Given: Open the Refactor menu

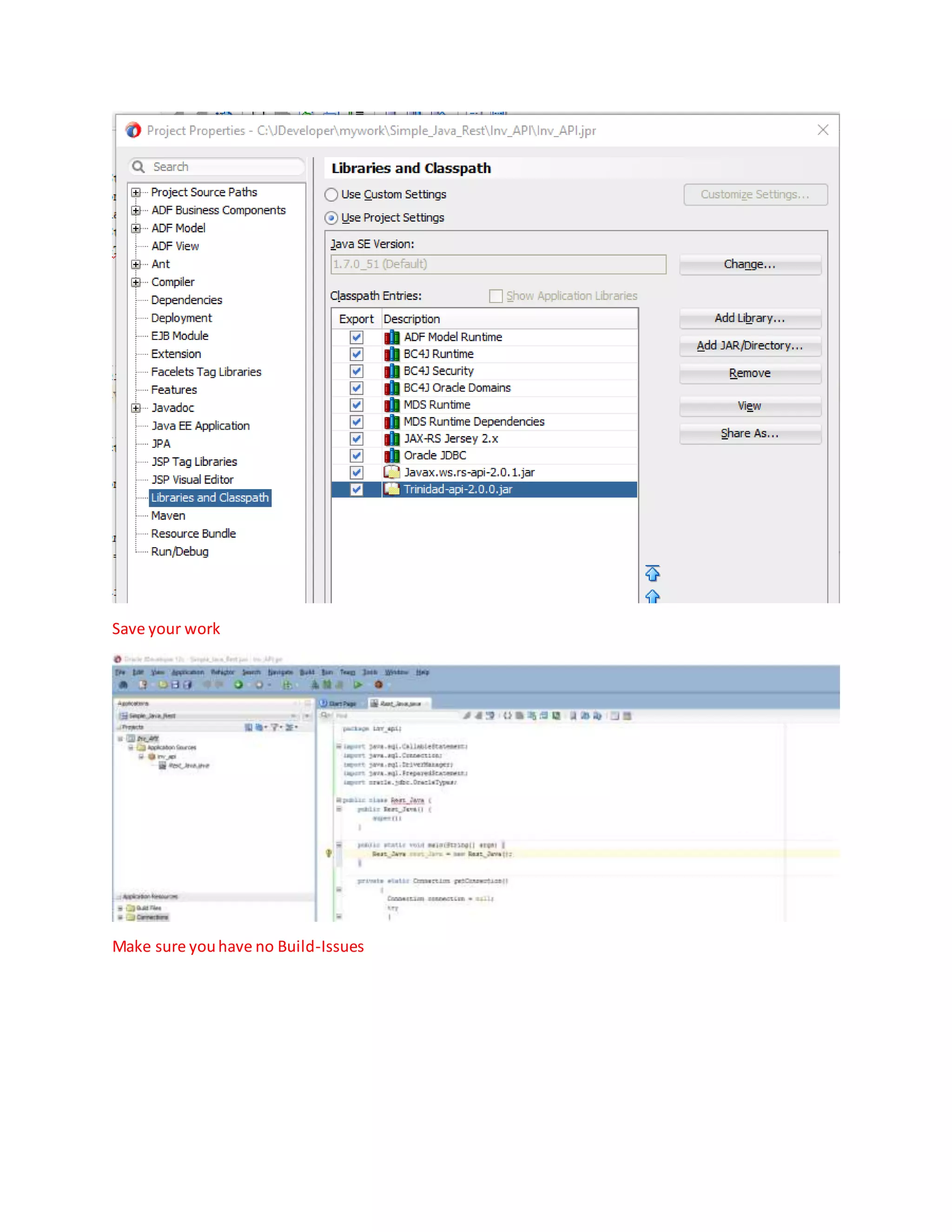Looking at the screenshot, I should [222, 672].
